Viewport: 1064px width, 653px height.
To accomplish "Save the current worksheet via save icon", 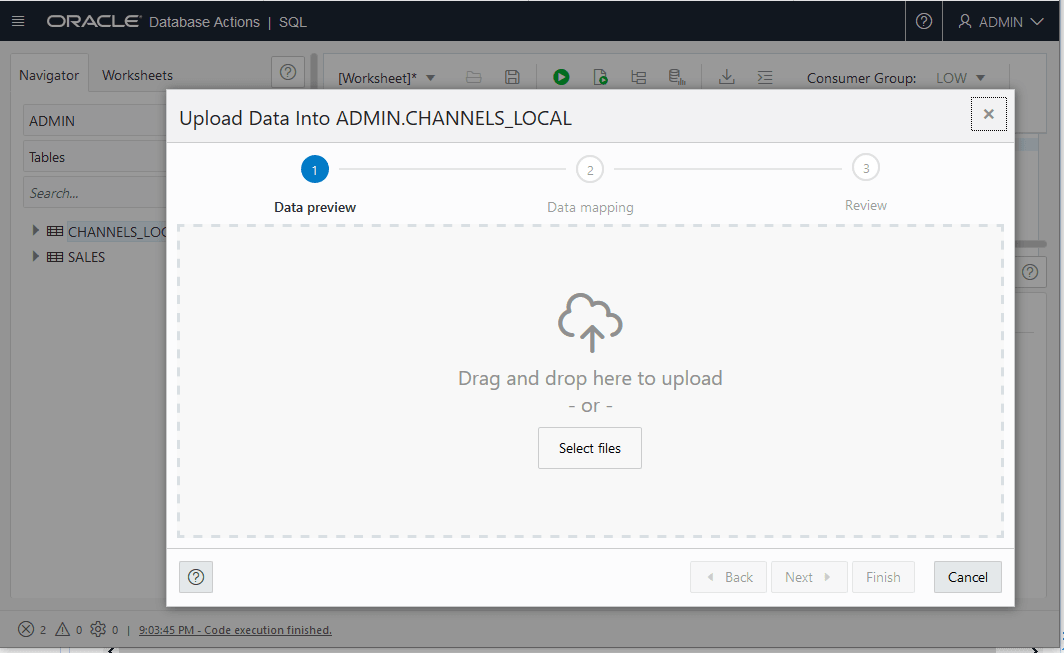I will pyautogui.click(x=512, y=77).
